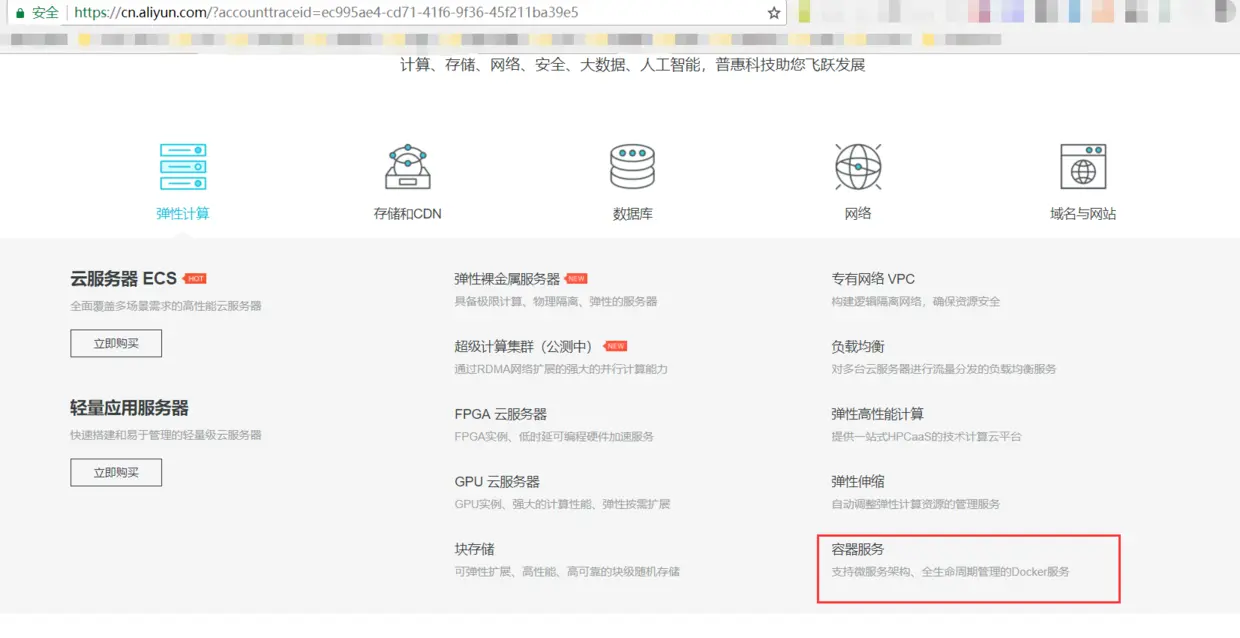Click the description 自动调整弹性计算资源的管理服务
Viewport: 1240px width, 638px height.
pos(916,504)
